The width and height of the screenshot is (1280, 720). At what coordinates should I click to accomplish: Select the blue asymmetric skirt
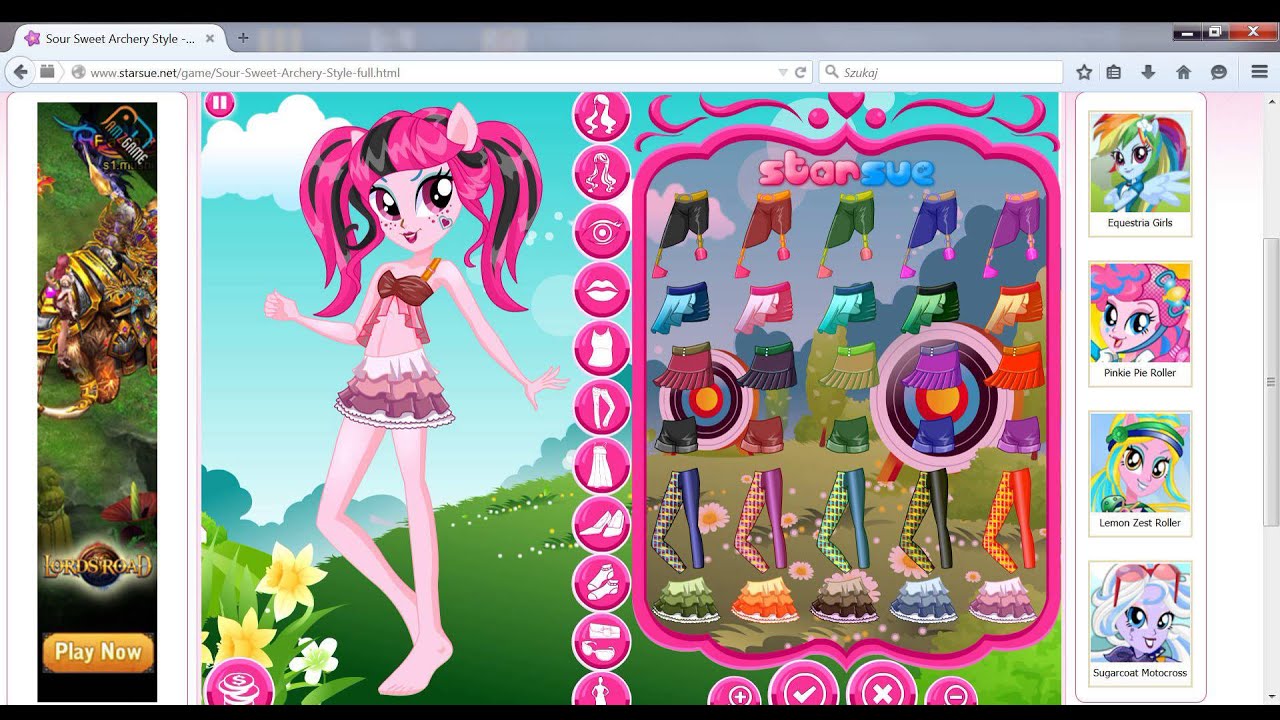point(679,307)
